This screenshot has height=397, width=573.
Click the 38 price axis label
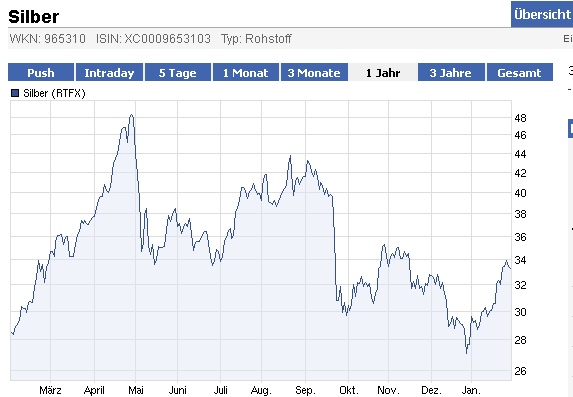[x=520, y=214]
